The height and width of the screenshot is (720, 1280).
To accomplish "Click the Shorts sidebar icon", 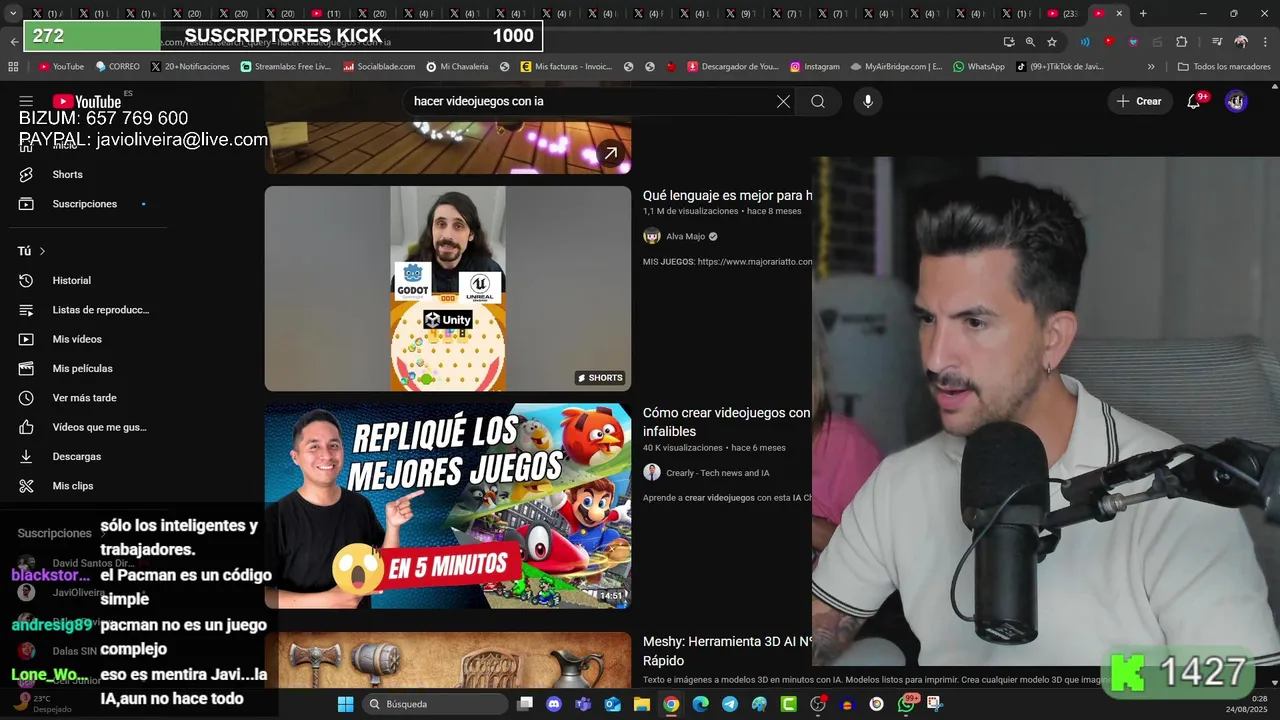I will click(26, 174).
